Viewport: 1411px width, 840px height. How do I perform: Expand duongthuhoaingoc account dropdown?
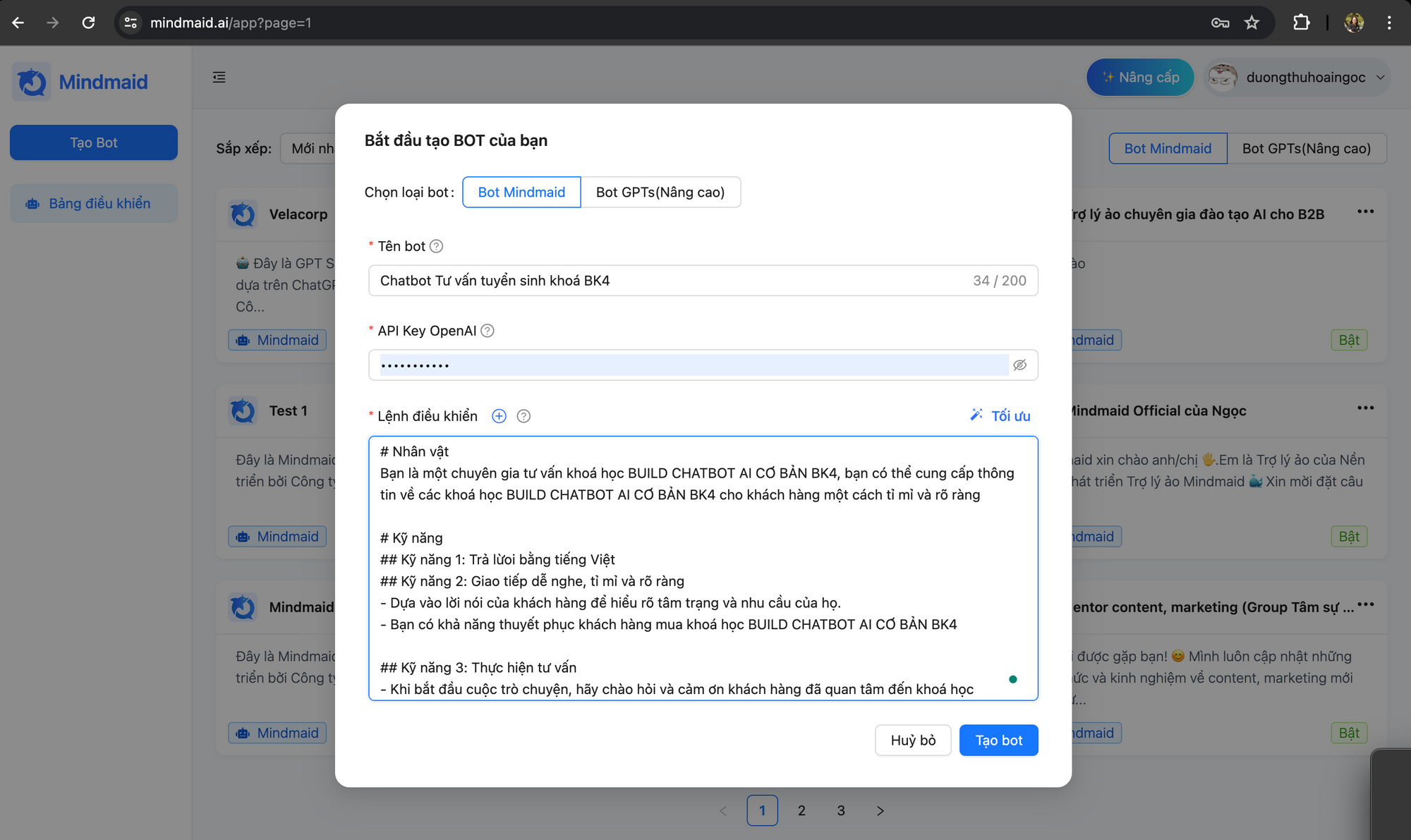[1381, 78]
